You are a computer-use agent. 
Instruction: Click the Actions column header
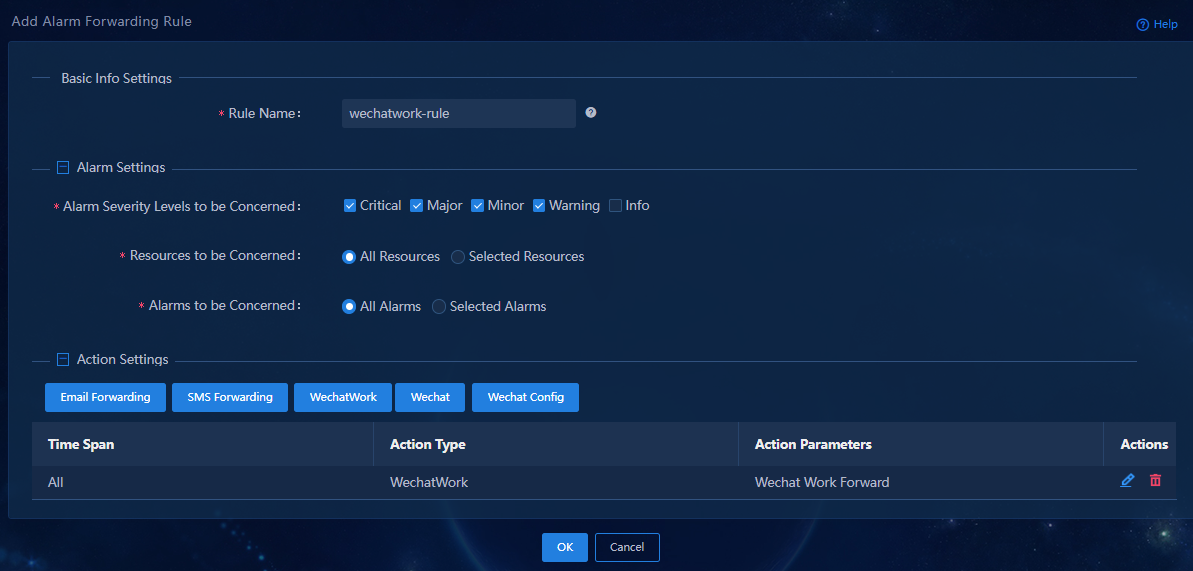click(x=1140, y=444)
